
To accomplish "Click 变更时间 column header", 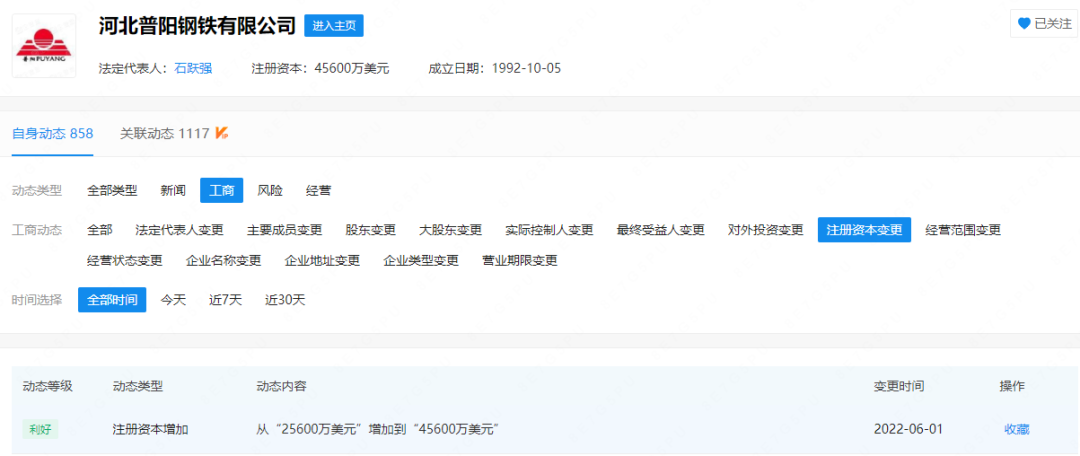I will [899, 386].
